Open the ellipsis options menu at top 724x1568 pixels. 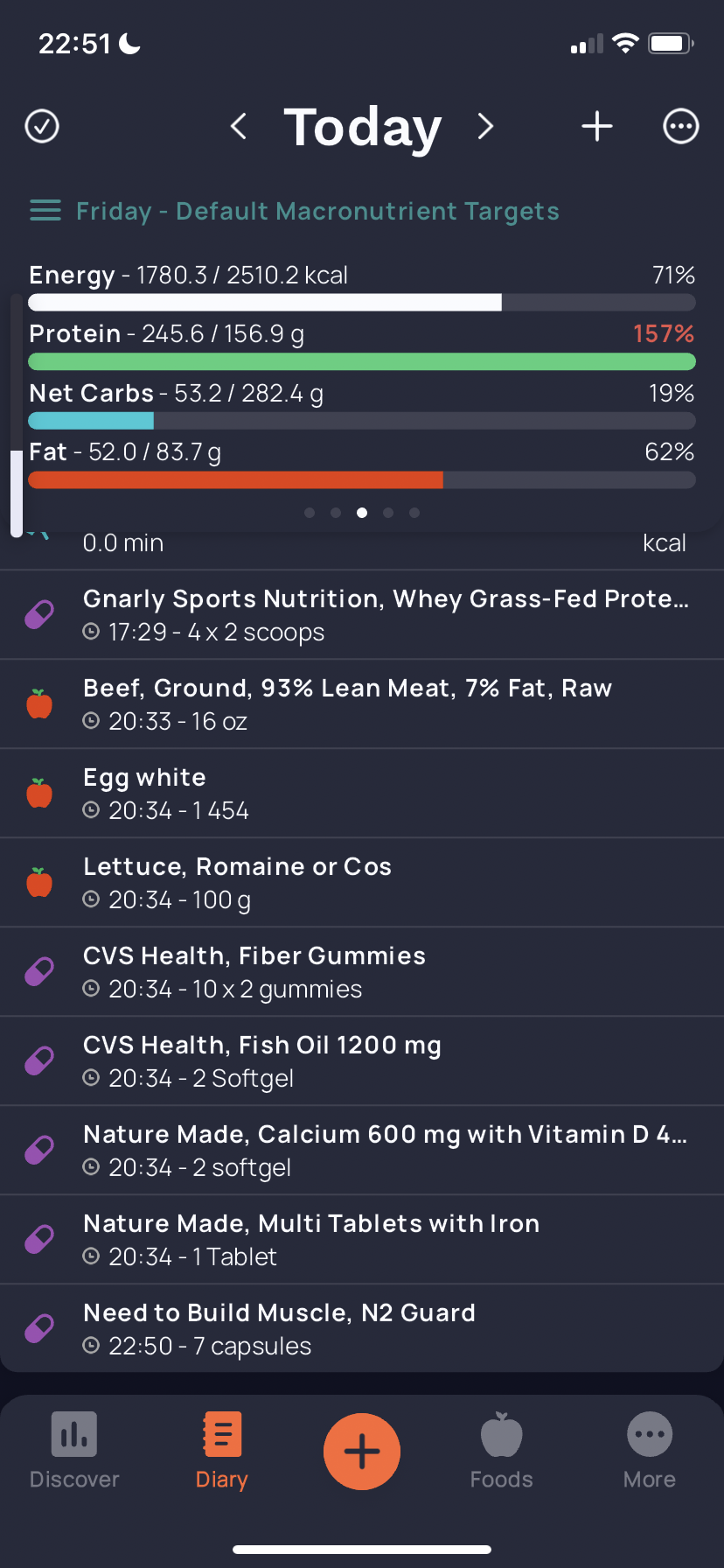pos(681,126)
